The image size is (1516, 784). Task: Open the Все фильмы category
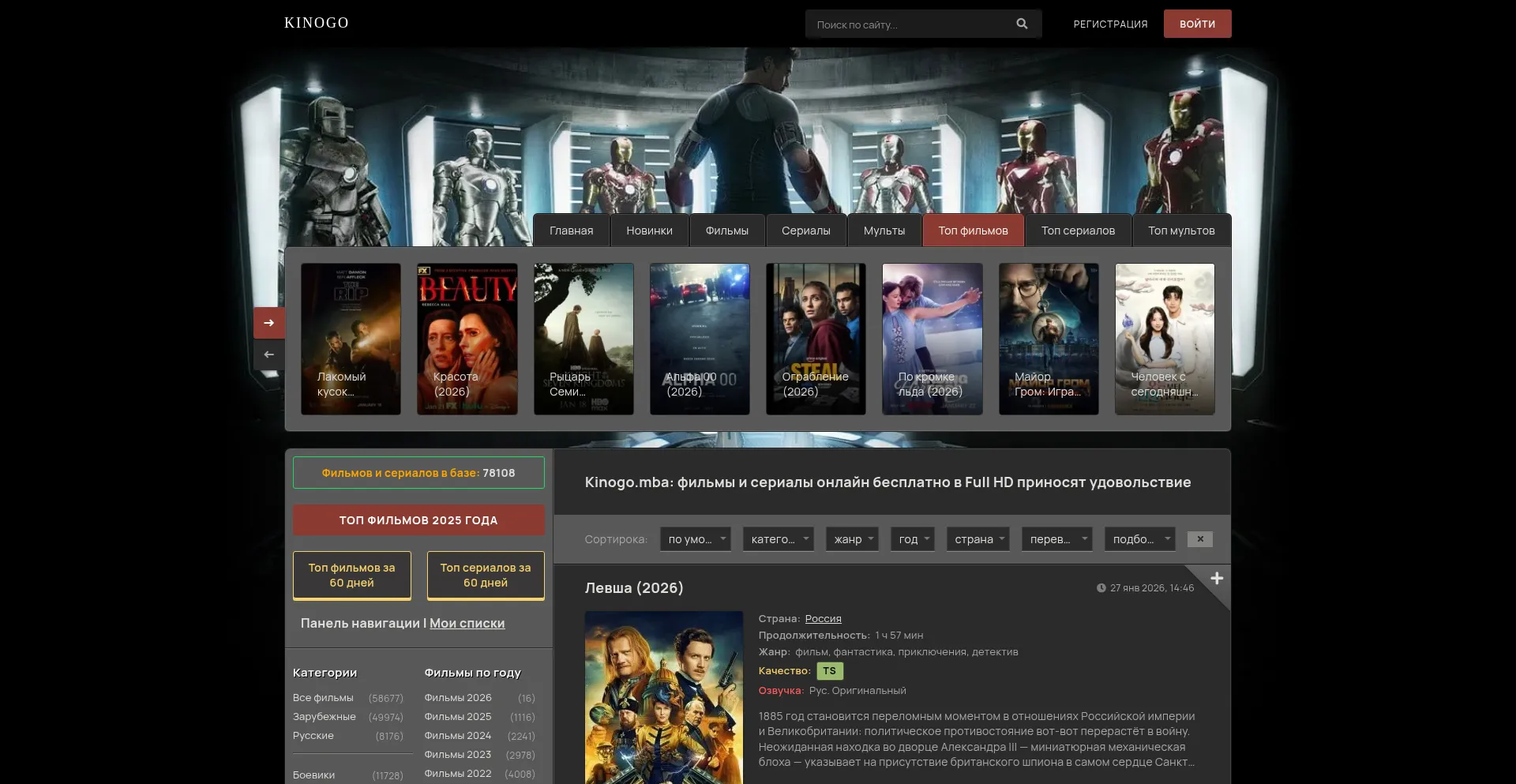pos(323,698)
